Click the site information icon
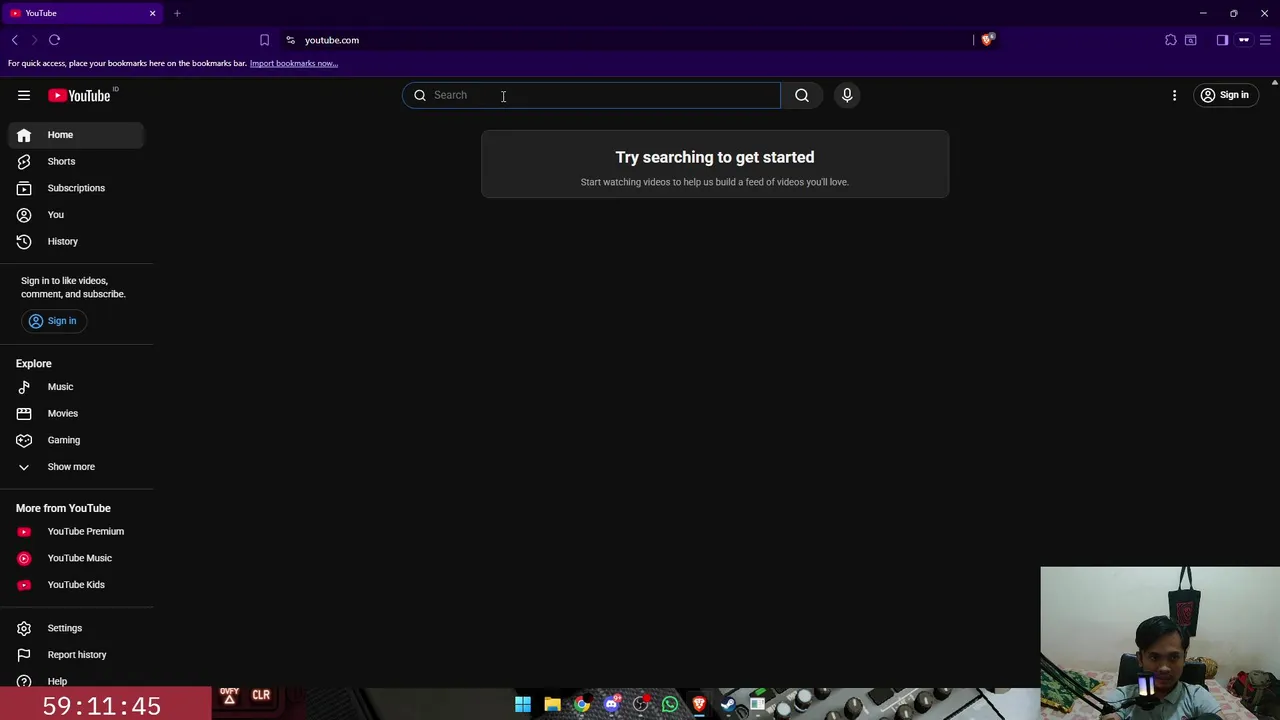 290,40
